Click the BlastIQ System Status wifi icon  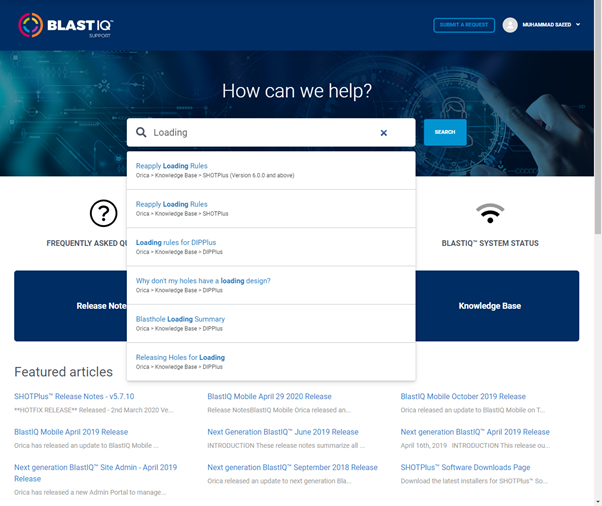click(490, 213)
